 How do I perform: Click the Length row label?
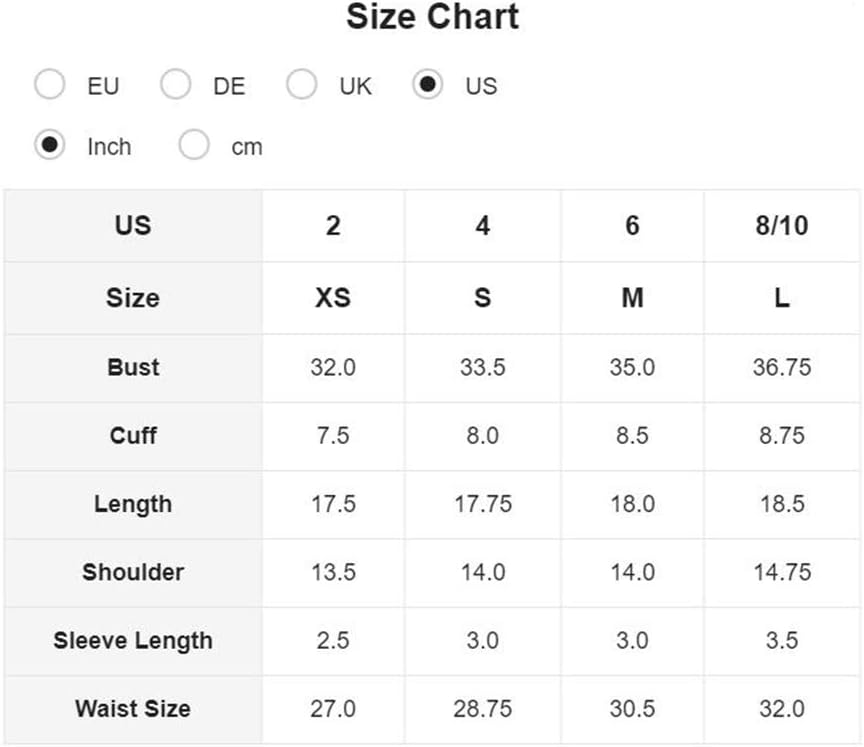click(133, 504)
